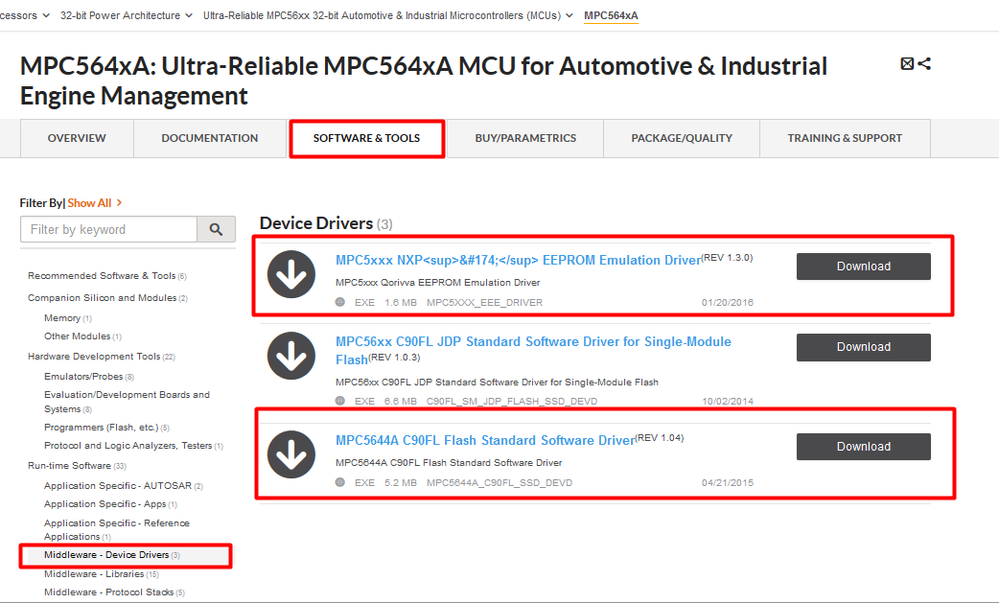Select the Emulators/Probes filter
Viewport: 999px width, 603px height.
click(x=83, y=377)
